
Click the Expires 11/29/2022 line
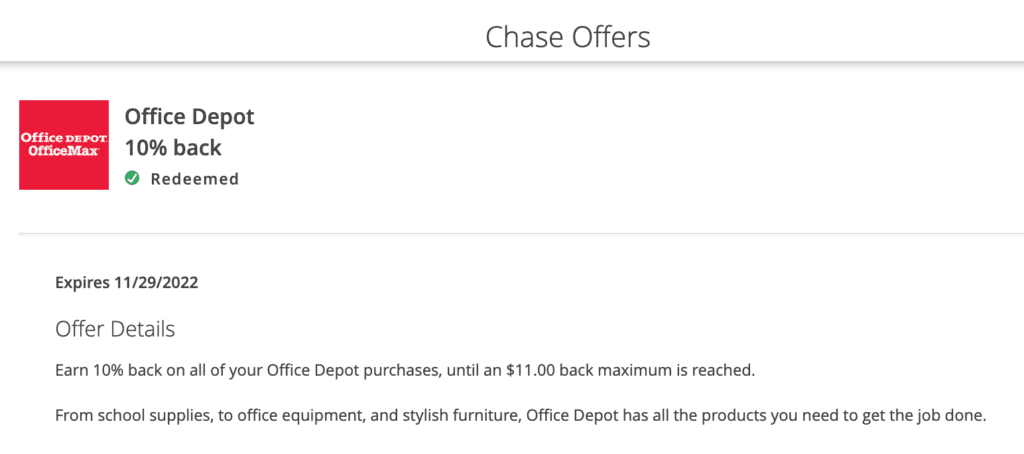(x=127, y=284)
